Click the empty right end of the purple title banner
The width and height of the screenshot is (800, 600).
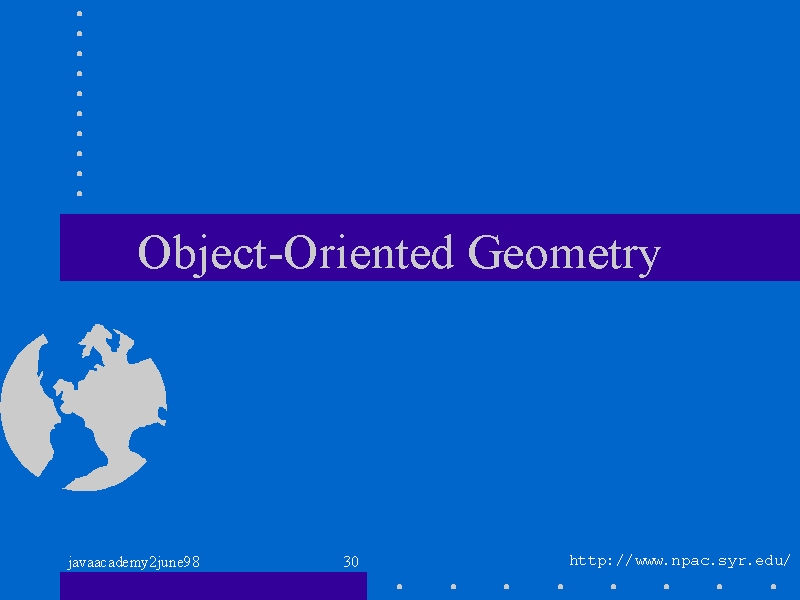[730, 247]
